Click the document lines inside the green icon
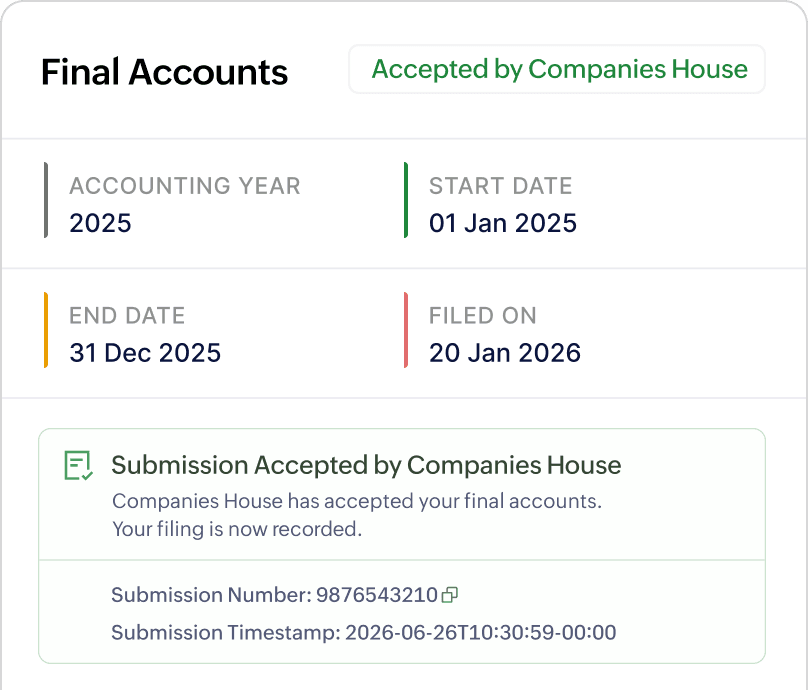The width and height of the screenshot is (808, 690). click(74, 462)
